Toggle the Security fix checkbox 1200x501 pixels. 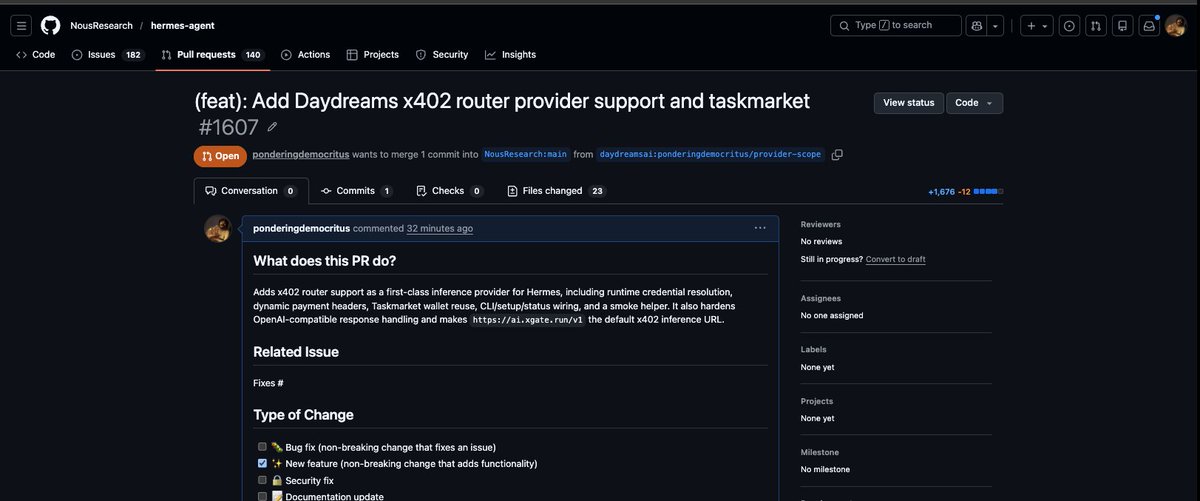coord(262,480)
